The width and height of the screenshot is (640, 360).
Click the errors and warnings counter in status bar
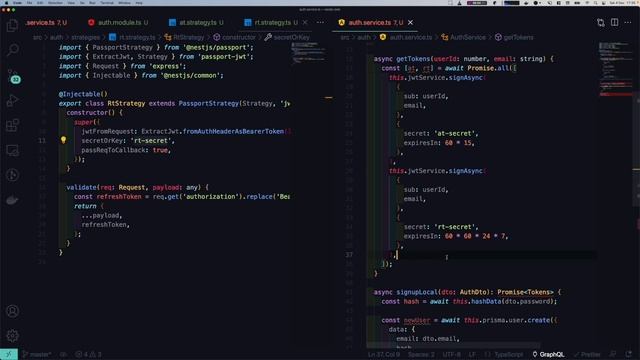click(x=88, y=354)
